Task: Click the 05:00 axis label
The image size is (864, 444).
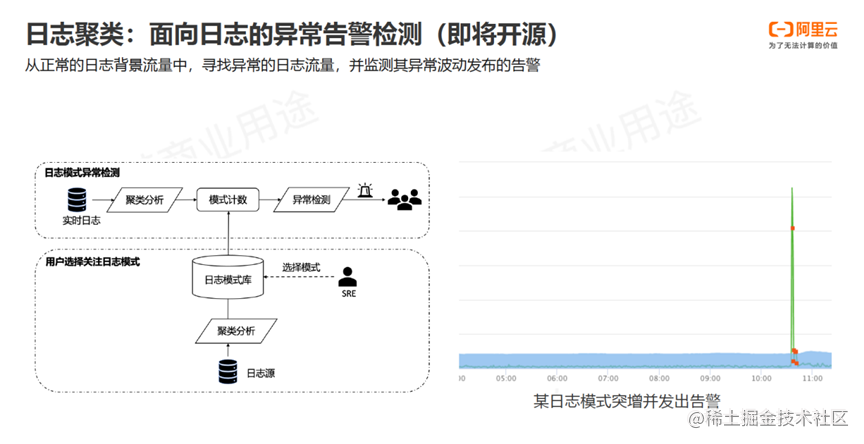Action: pos(506,378)
